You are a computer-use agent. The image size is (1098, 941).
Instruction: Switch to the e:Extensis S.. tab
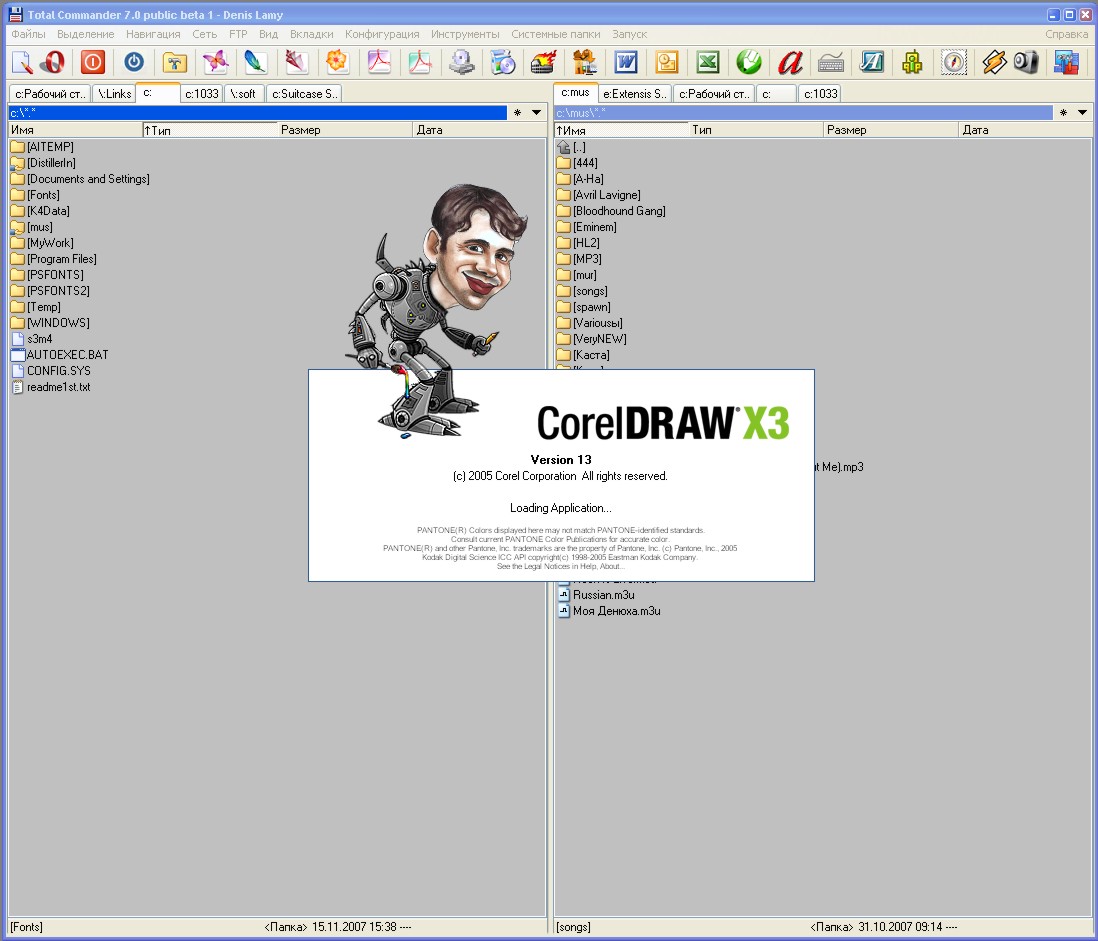634,94
